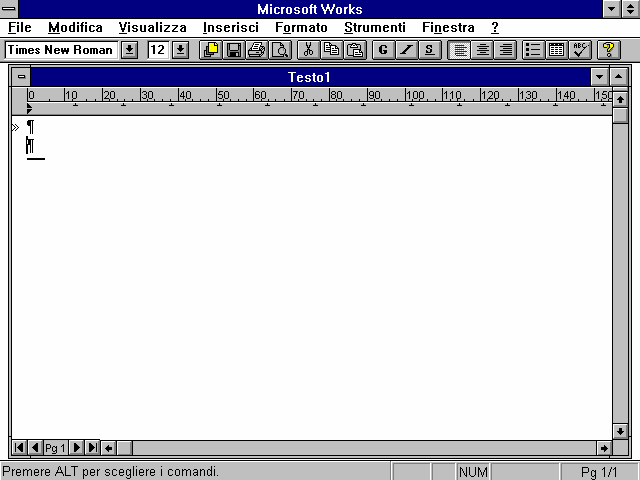The width and height of the screenshot is (640, 480).
Task: Open the Finestra menu
Action: [x=448, y=28]
